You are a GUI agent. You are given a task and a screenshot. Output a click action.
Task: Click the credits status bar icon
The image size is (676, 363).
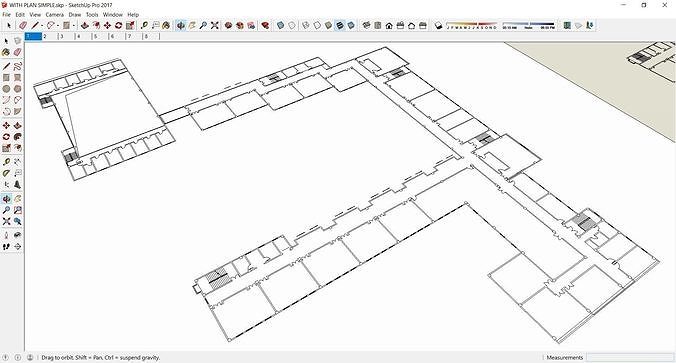coord(18,357)
